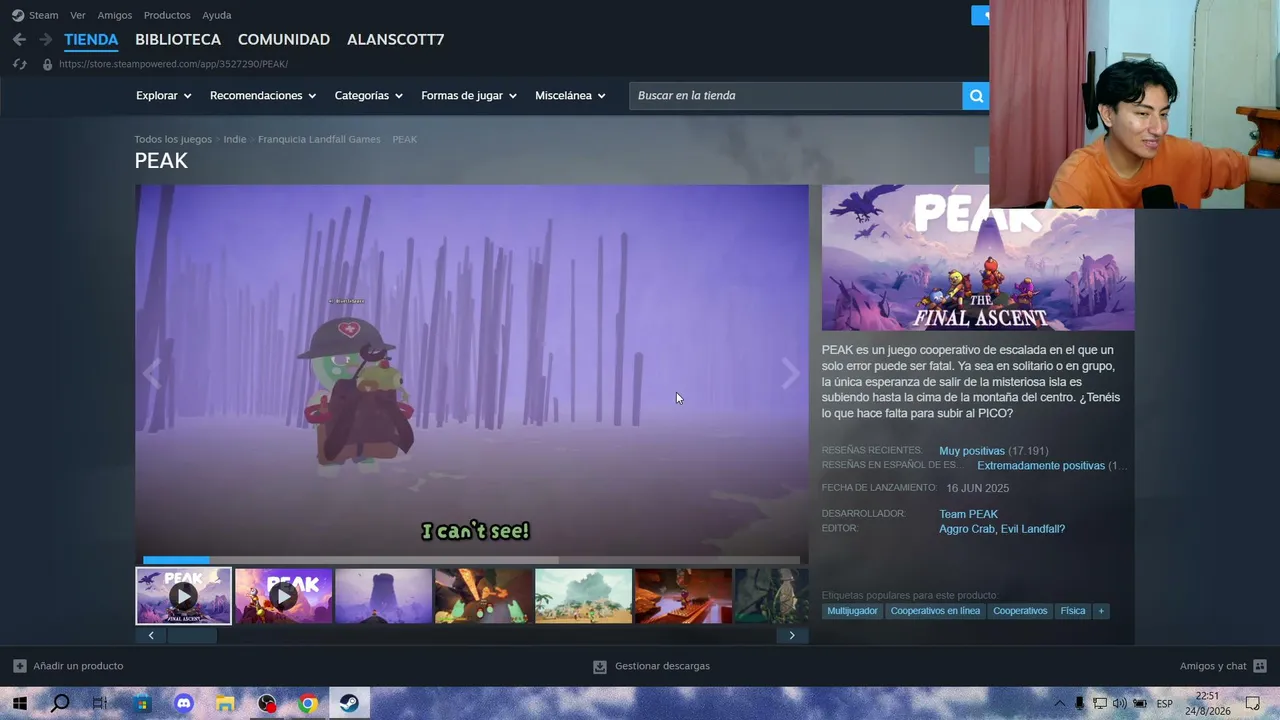
Task: Click the Steam icon on the taskbar
Action: point(350,703)
